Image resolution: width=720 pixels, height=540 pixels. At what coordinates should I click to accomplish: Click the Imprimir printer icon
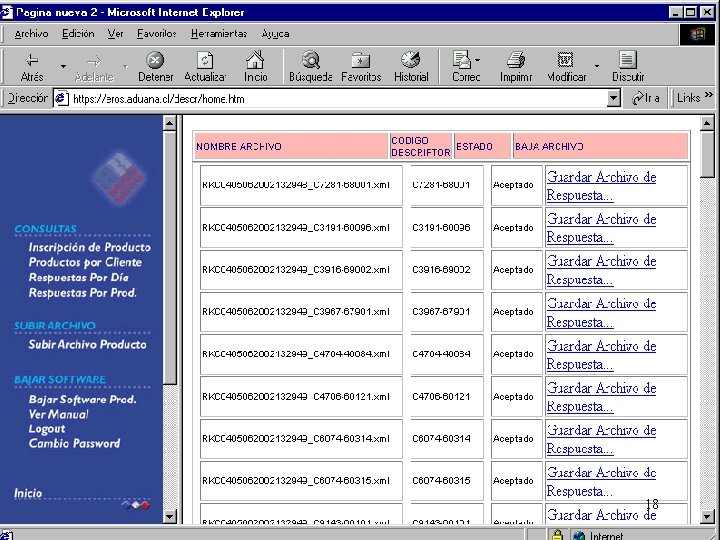[516, 60]
